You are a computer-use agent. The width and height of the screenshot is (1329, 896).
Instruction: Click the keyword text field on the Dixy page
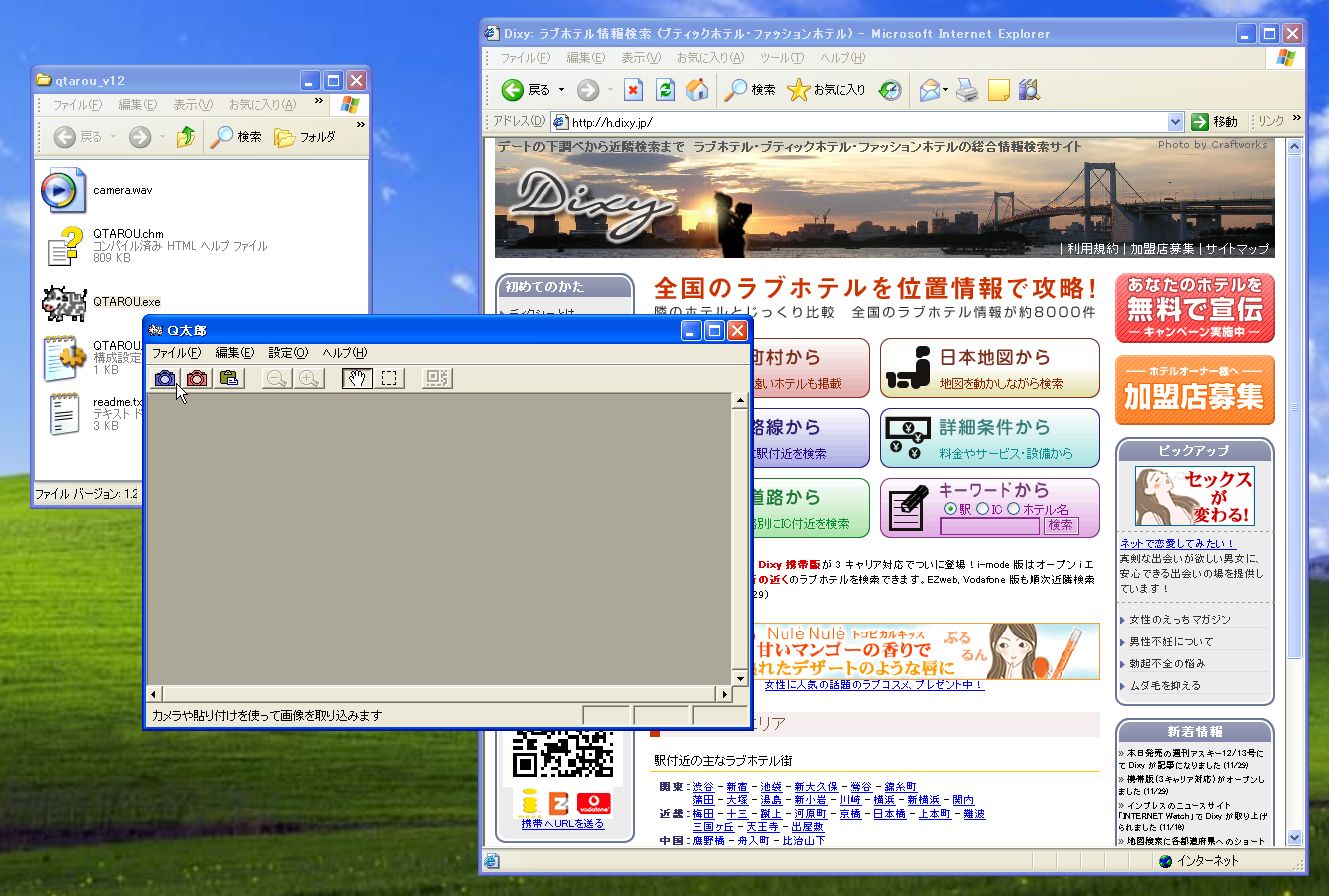coord(990,525)
